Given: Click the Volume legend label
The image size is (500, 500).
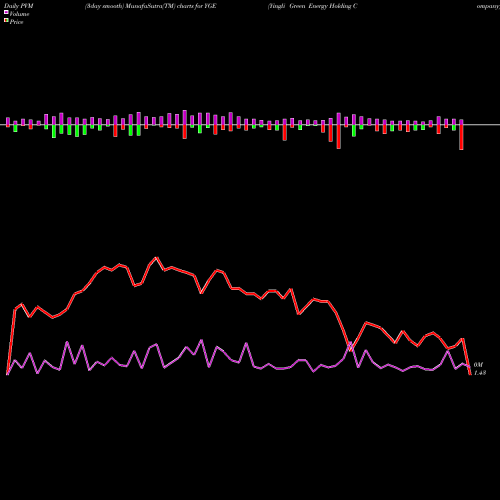Looking at the screenshot, I should pyautogui.click(x=19, y=14).
